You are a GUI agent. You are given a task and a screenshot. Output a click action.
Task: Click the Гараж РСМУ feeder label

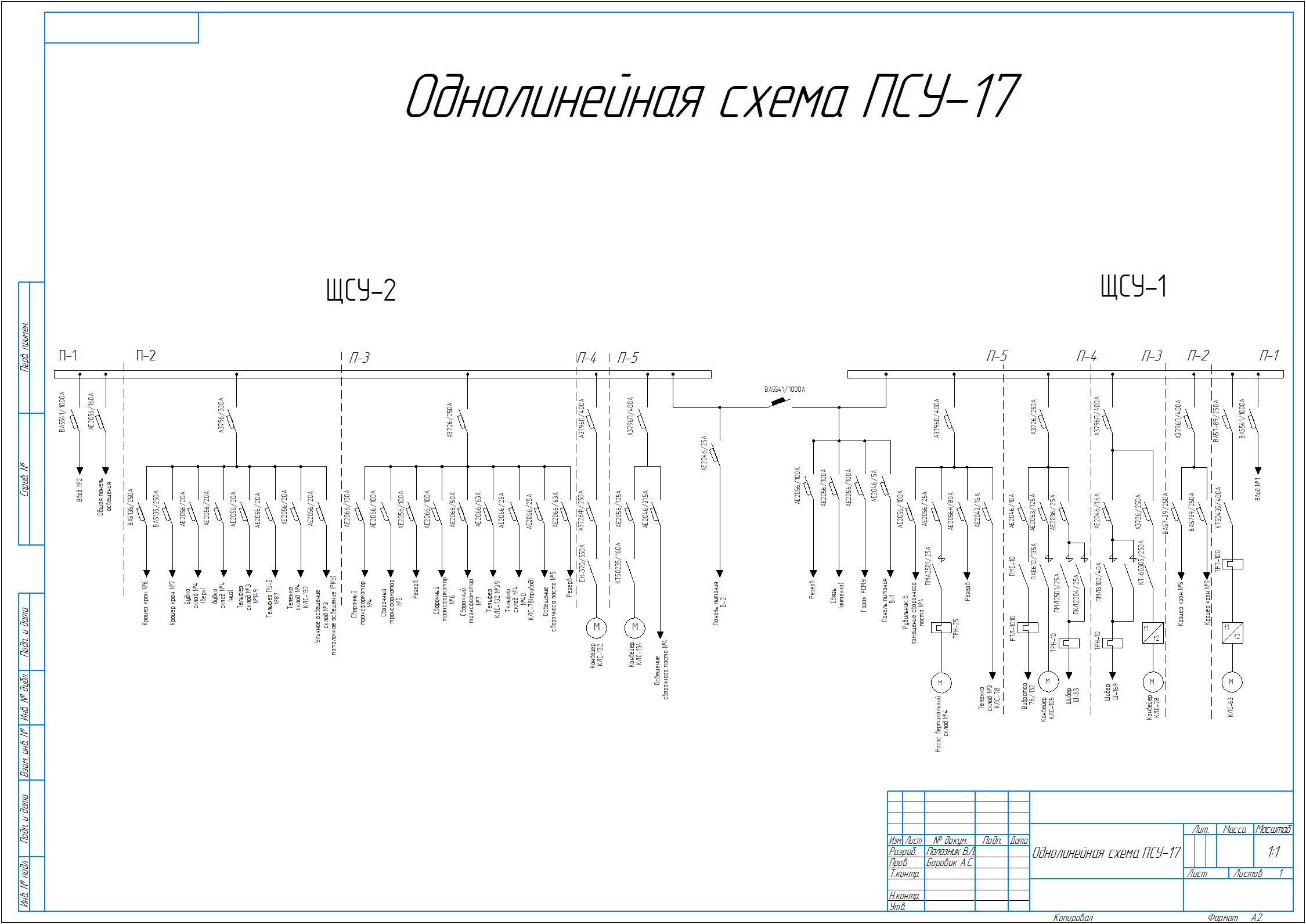pos(864,595)
